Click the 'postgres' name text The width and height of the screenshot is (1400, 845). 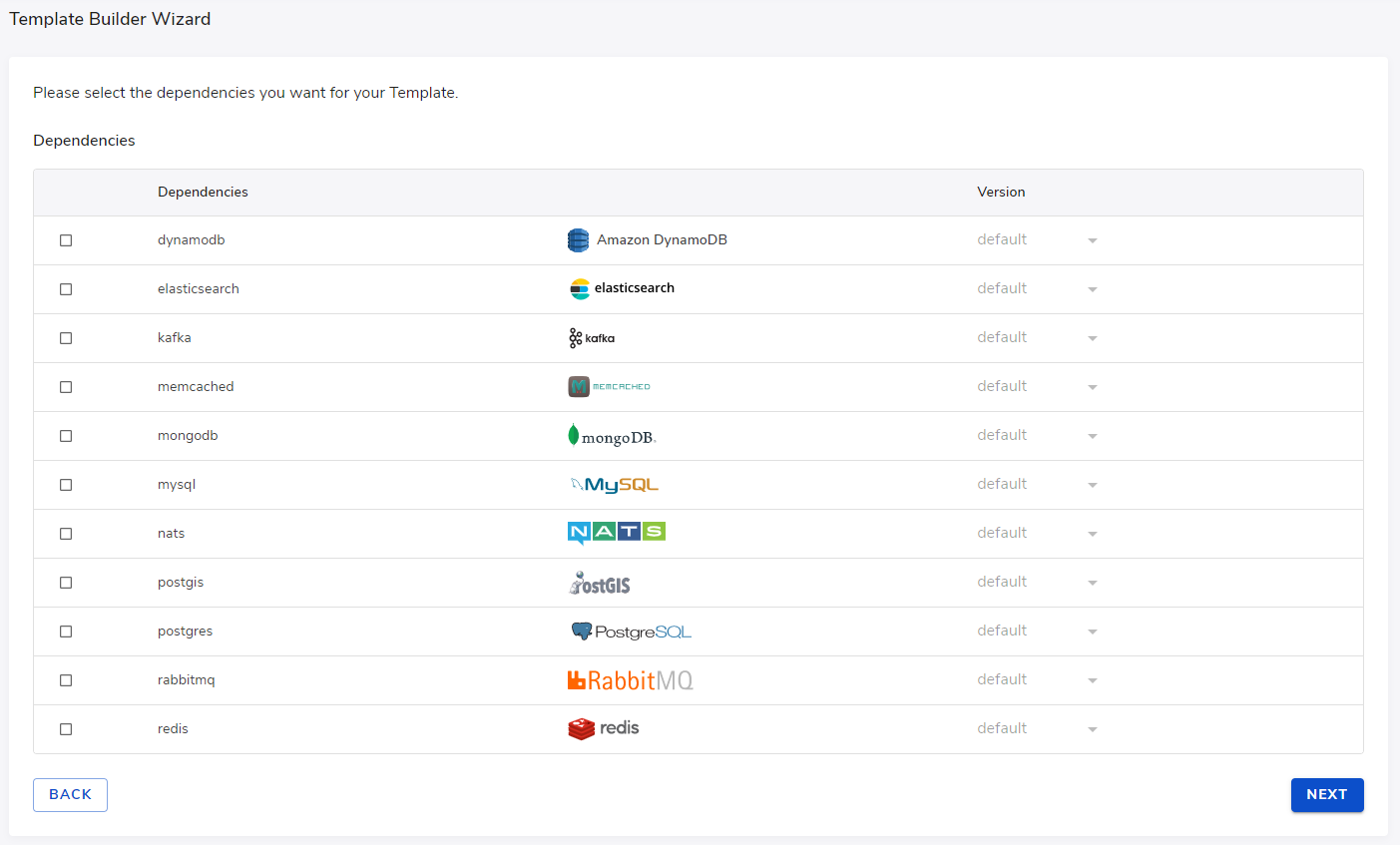pyautogui.click(x=186, y=632)
